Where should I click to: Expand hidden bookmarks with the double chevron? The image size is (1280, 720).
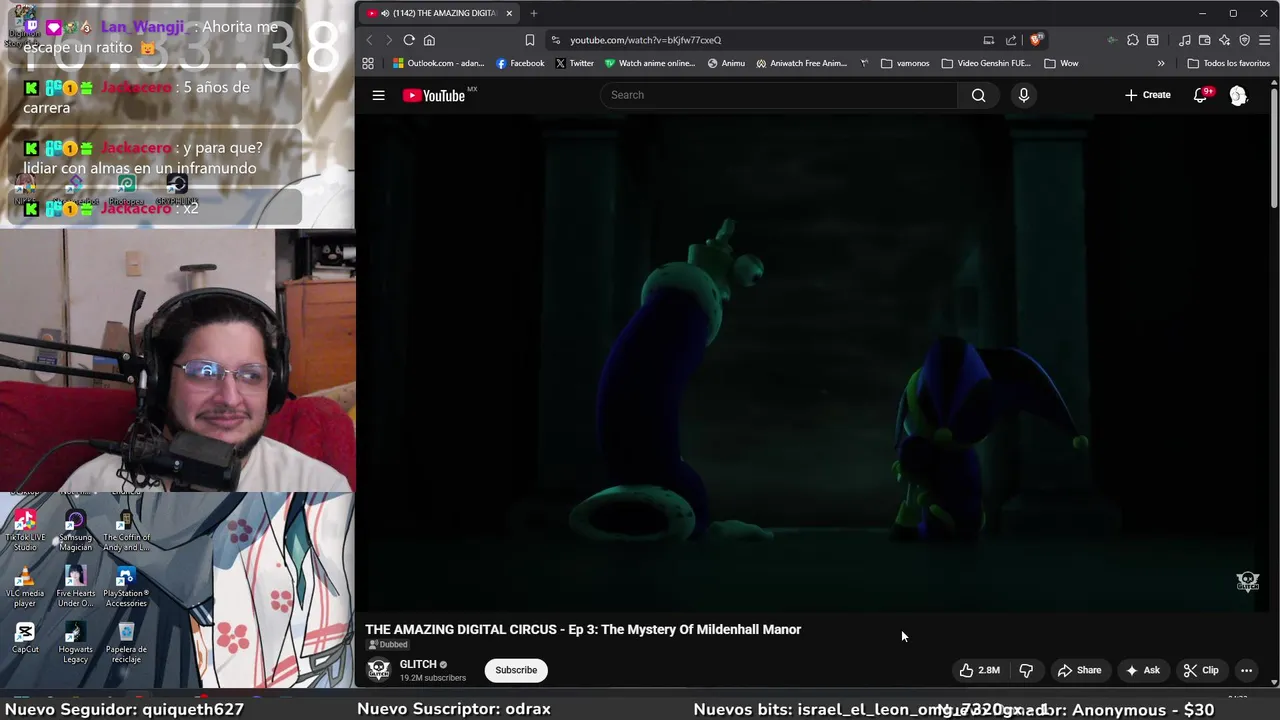tap(1161, 63)
